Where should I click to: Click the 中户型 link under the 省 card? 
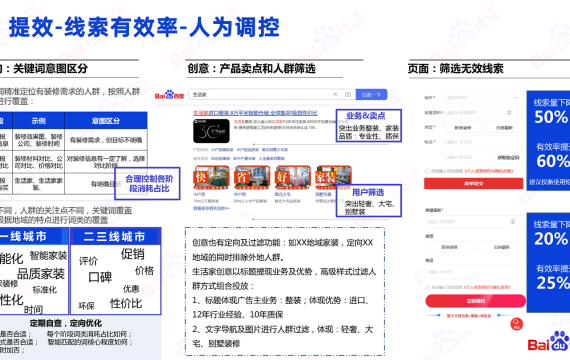[x=240, y=194]
